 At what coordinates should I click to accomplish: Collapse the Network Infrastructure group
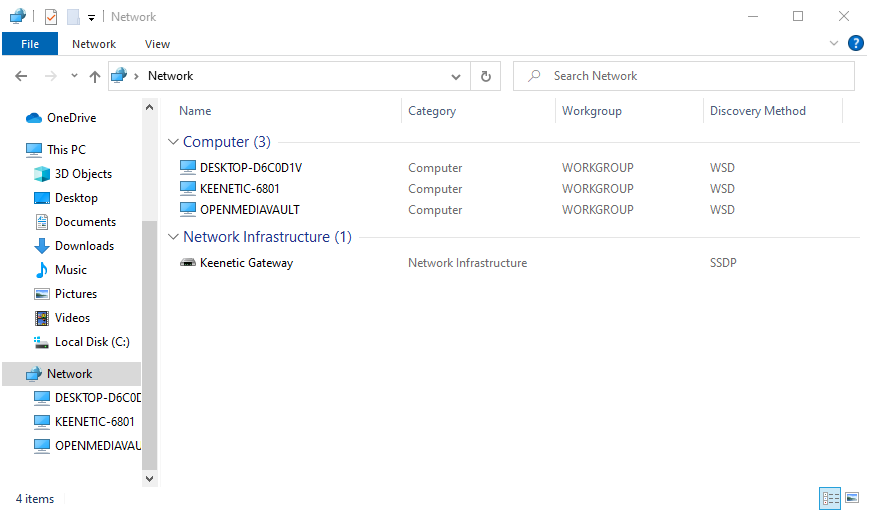pos(174,237)
